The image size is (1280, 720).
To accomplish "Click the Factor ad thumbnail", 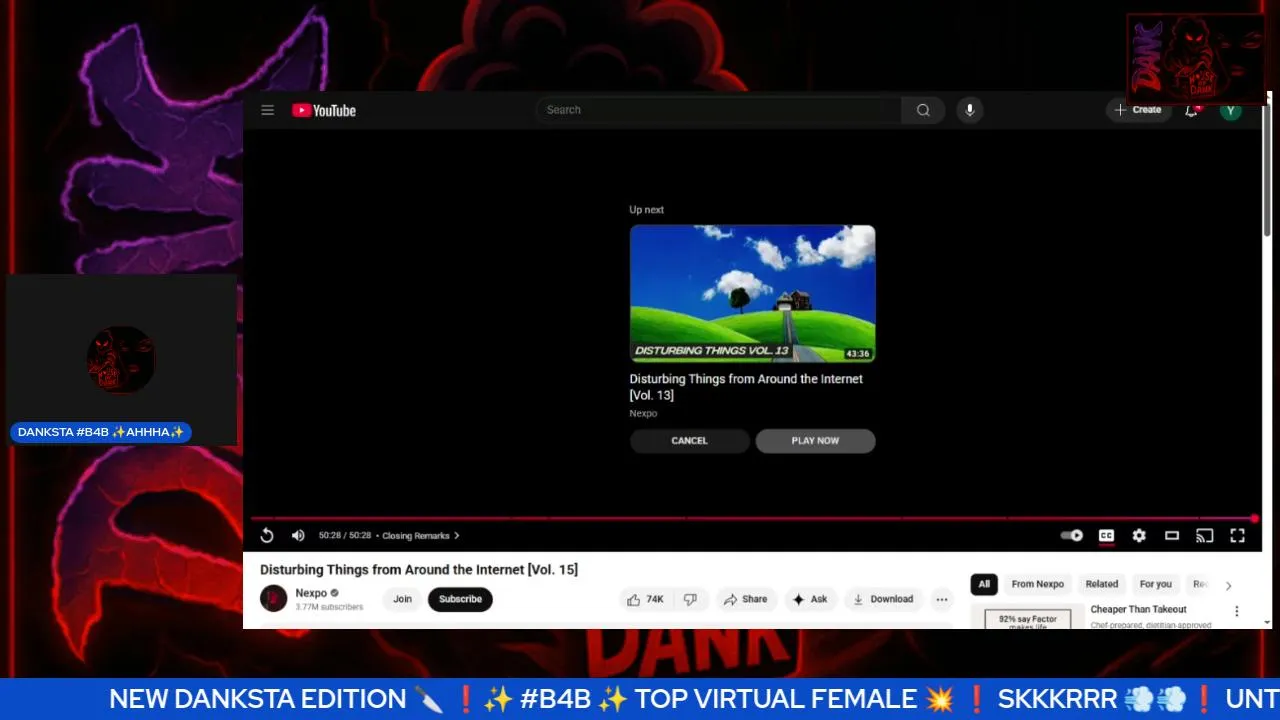I will (1027, 617).
